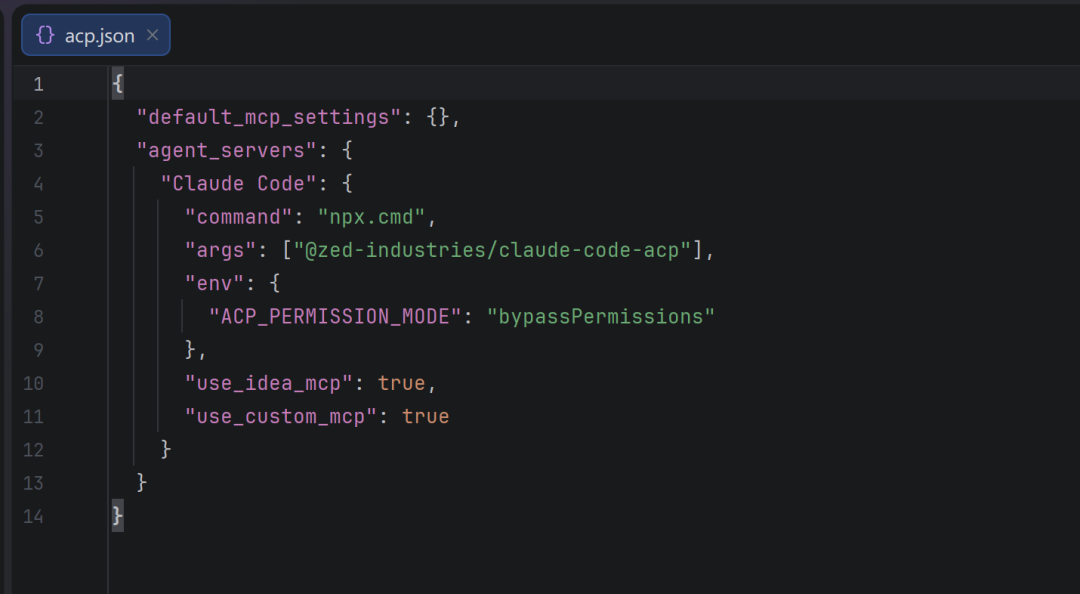This screenshot has height=594, width=1080.
Task: Click the "npx.cmd" string value
Action: 372,217
